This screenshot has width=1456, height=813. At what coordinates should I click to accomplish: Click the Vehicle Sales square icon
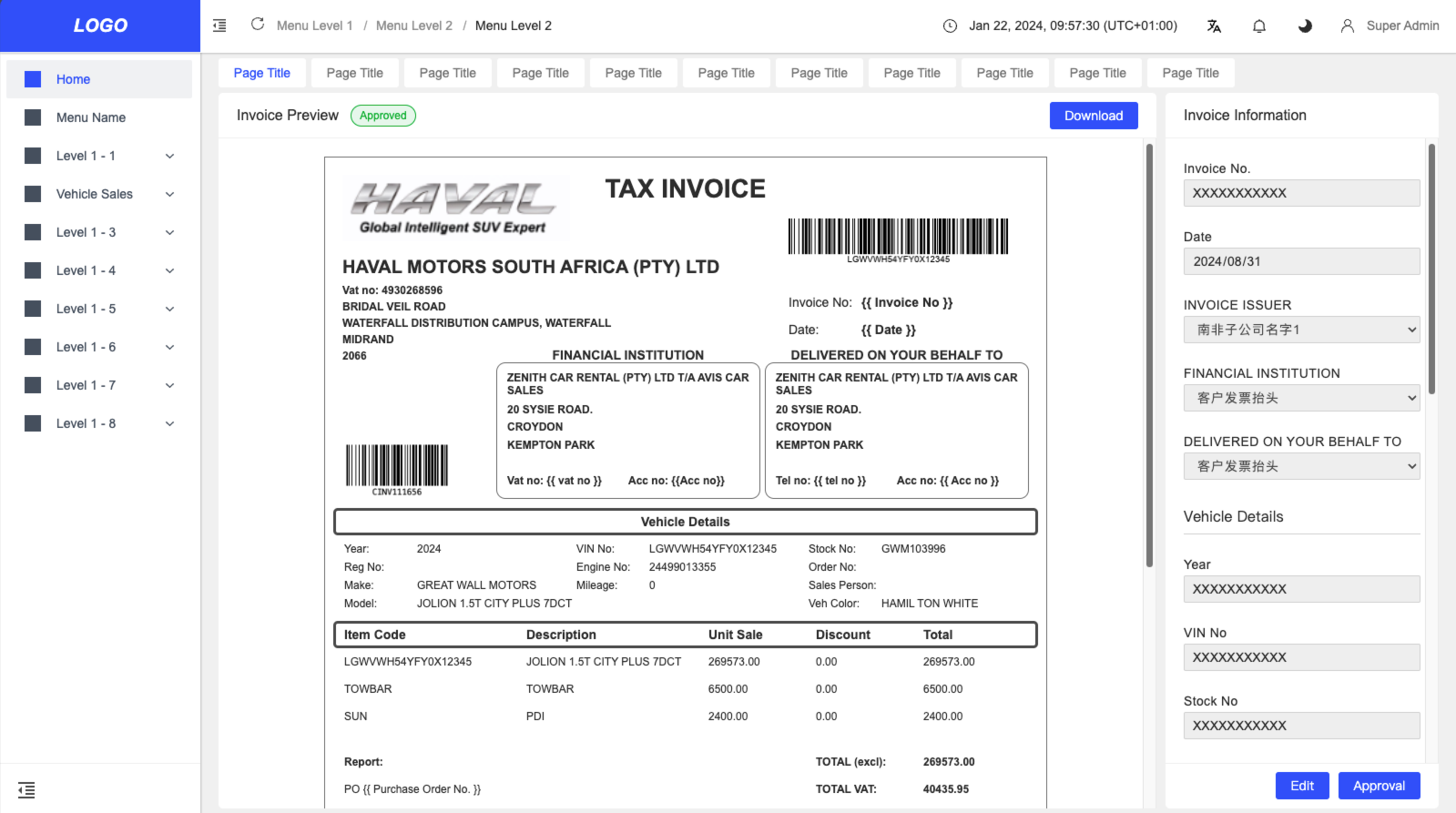click(33, 194)
